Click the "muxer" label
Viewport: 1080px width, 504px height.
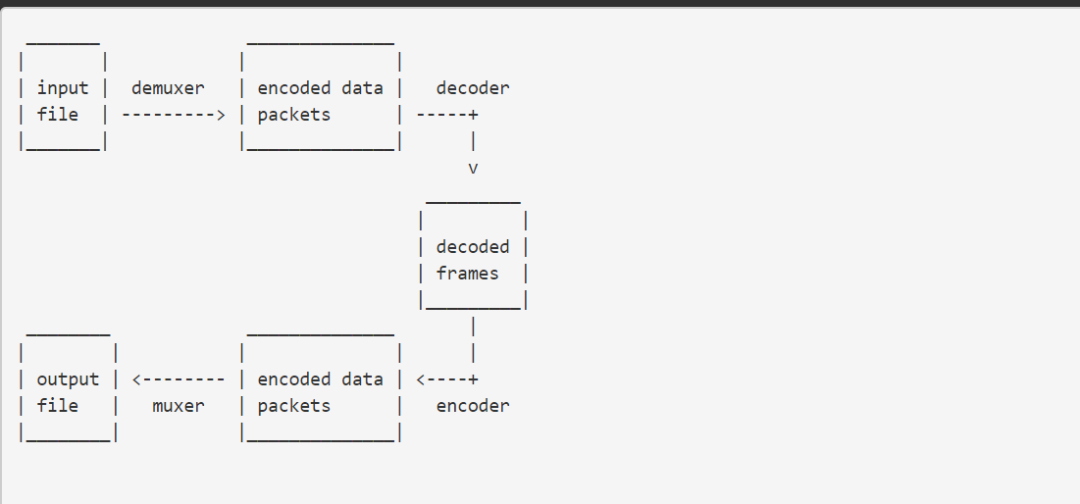pyautogui.click(x=178, y=405)
